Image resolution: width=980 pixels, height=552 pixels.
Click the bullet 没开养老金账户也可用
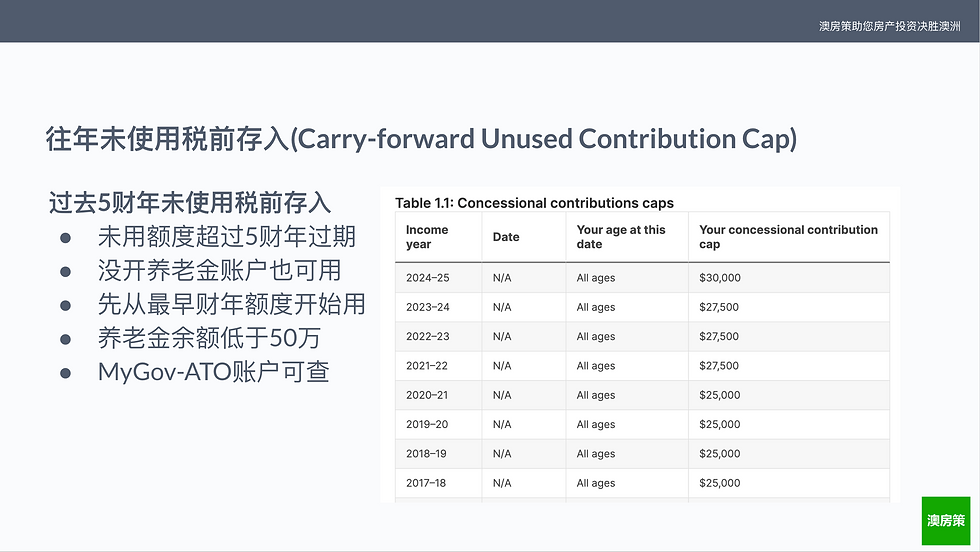coord(219,271)
